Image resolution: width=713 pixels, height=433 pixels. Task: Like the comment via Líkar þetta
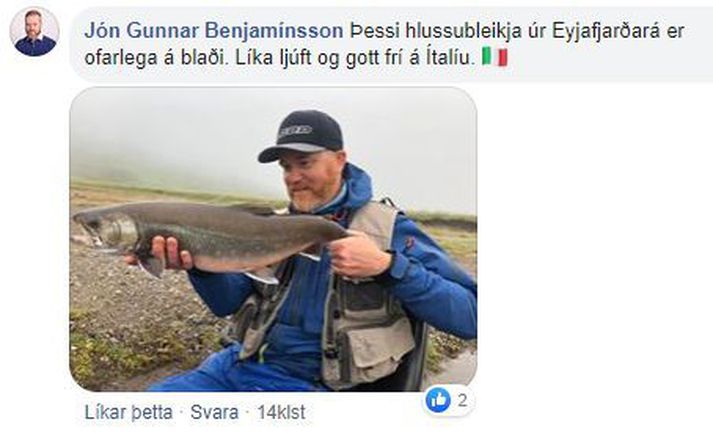(129, 413)
